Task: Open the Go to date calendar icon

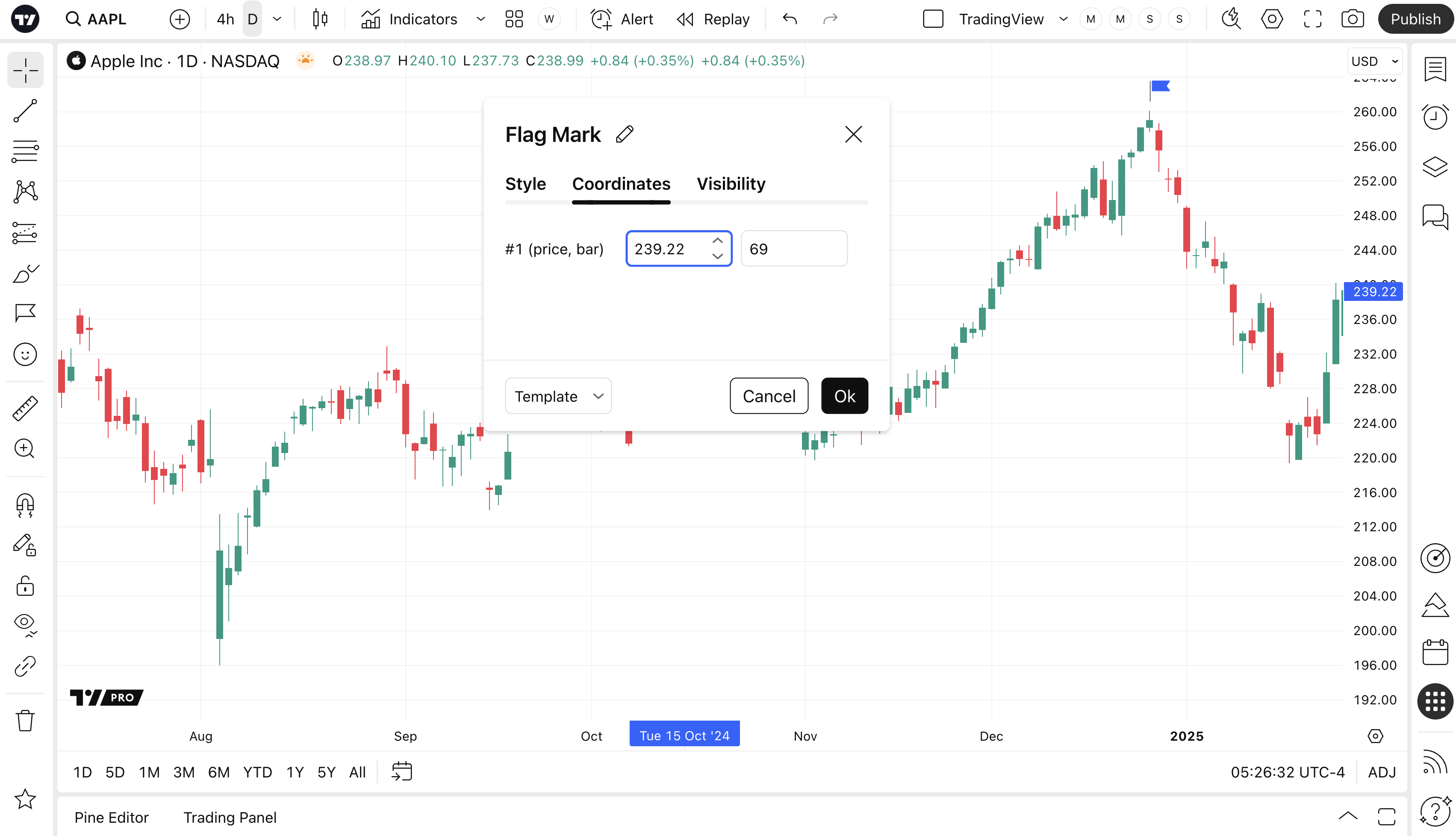Action: 402,772
